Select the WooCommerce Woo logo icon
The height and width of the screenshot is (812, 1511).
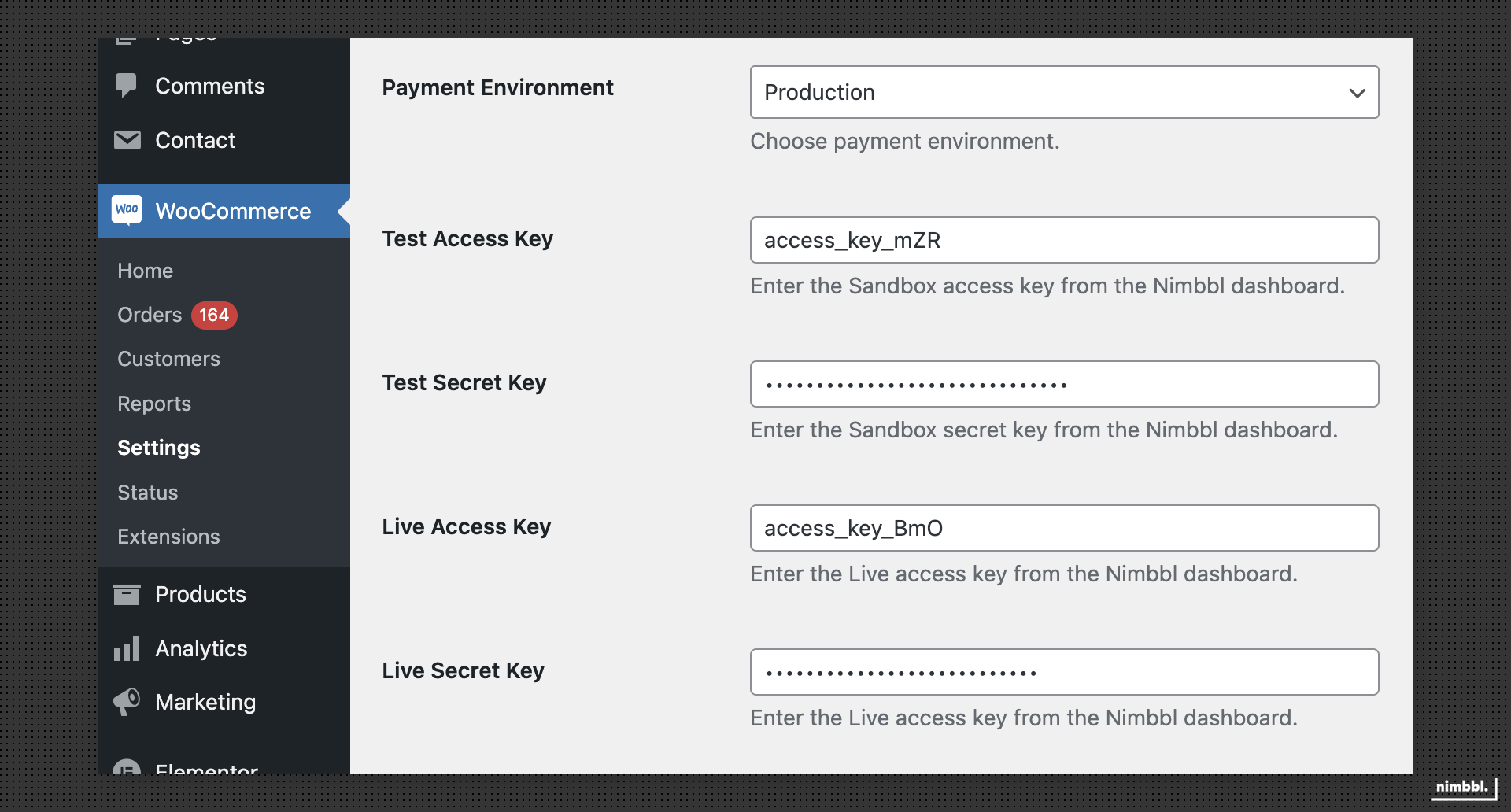127,210
